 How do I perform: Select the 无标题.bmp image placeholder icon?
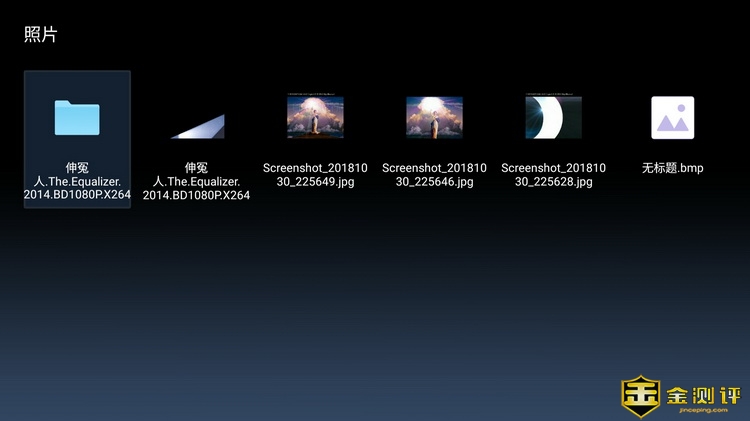coord(672,117)
